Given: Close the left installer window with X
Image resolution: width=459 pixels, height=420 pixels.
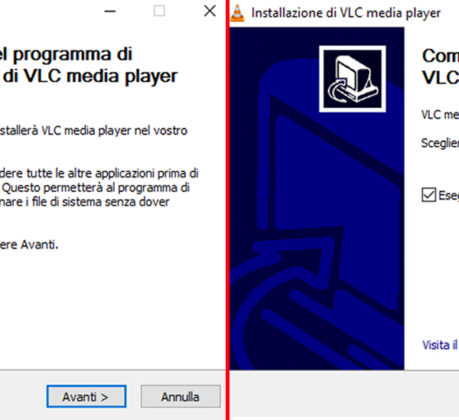Looking at the screenshot, I should tap(210, 11).
